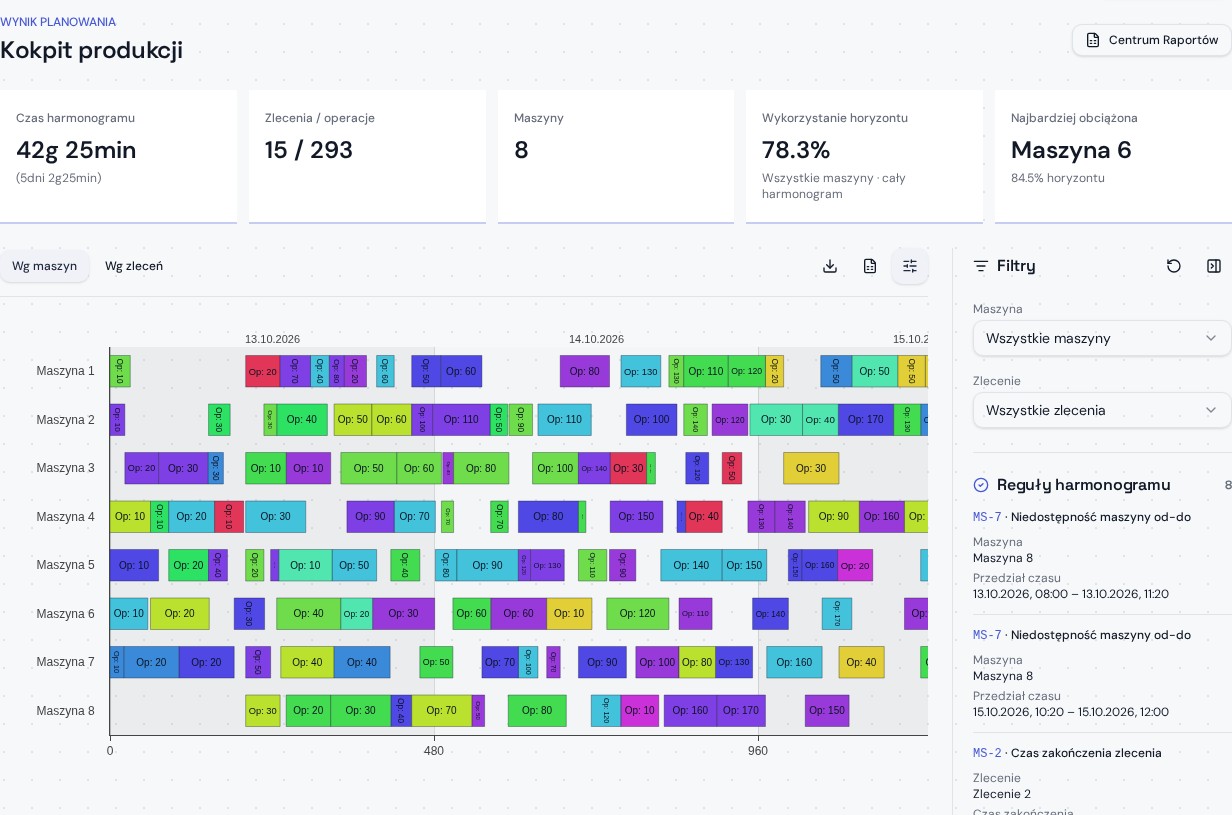Screen dimensions: 1232x815
Task: Select Op: 100 bar on Maszyna 3
Action: tap(555, 468)
